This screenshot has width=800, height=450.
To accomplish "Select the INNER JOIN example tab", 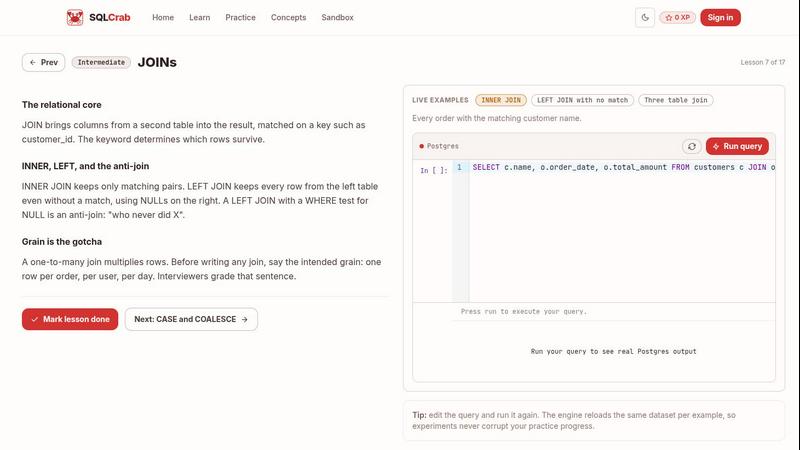I will coord(501,100).
